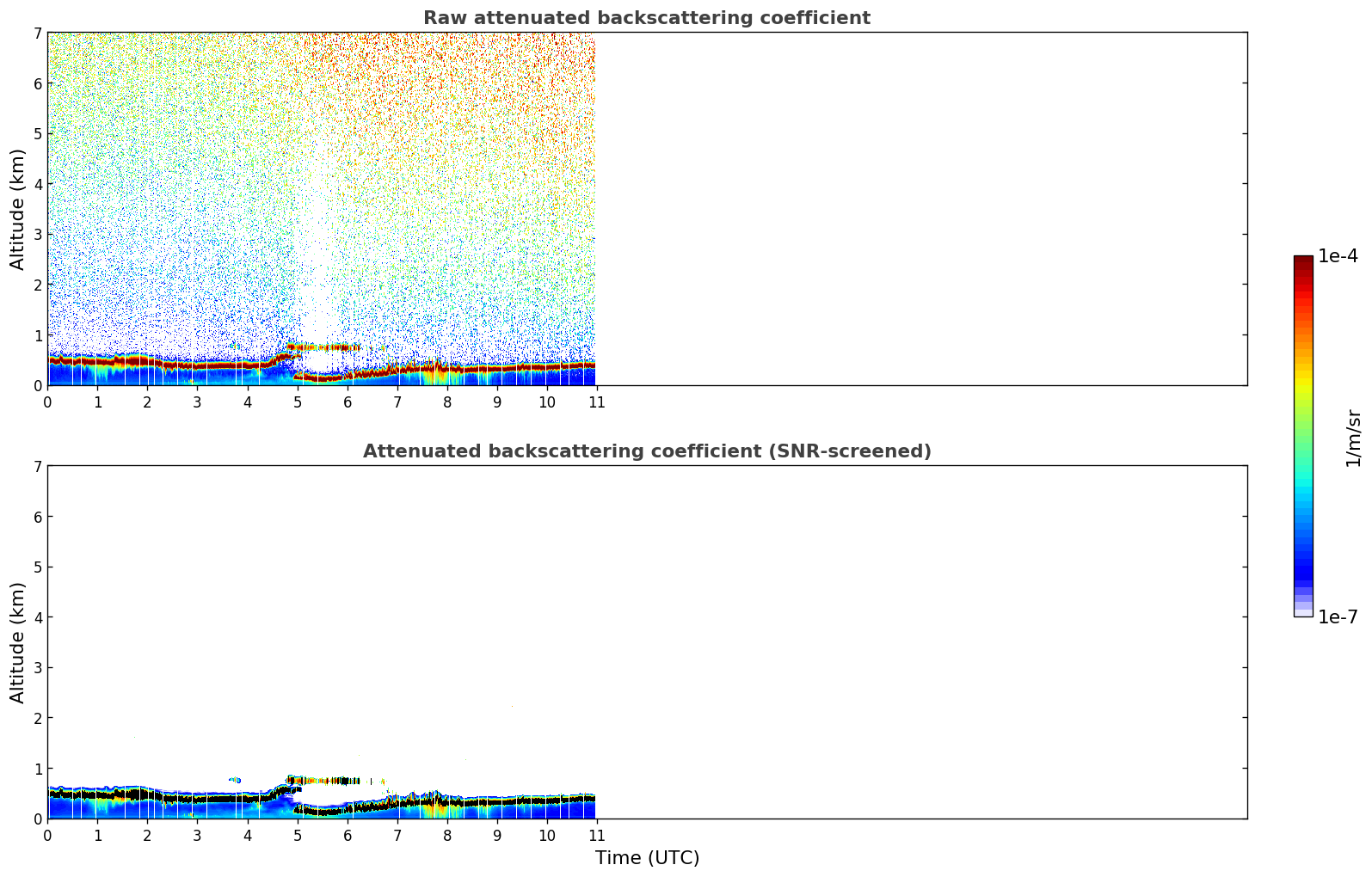1372x877 pixels.
Task: Click the colorbar's '1/m/sr' unit label
Action: (x=1353, y=438)
